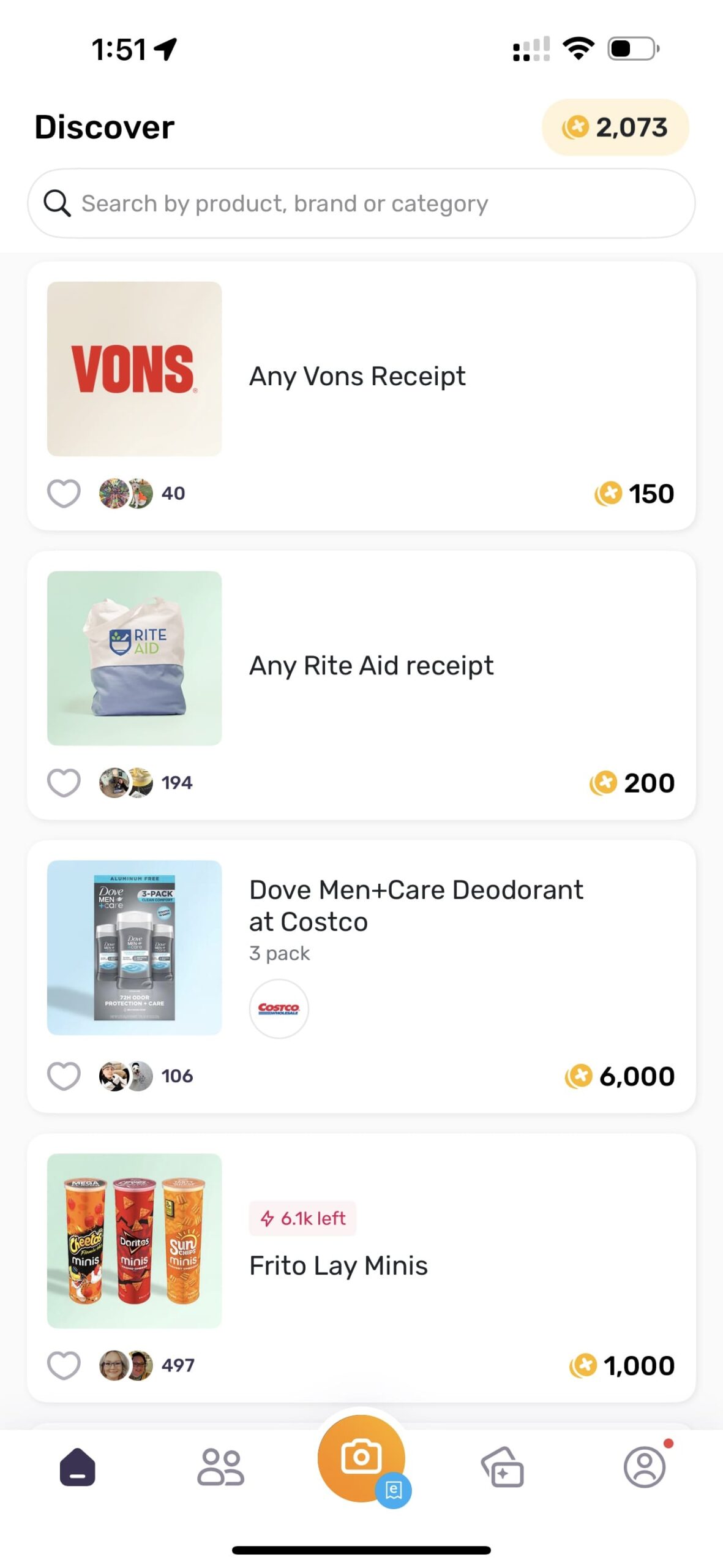Screen dimensions: 723x1568
Task: Tap the eReceipt badge on camera button
Action: (394, 1490)
